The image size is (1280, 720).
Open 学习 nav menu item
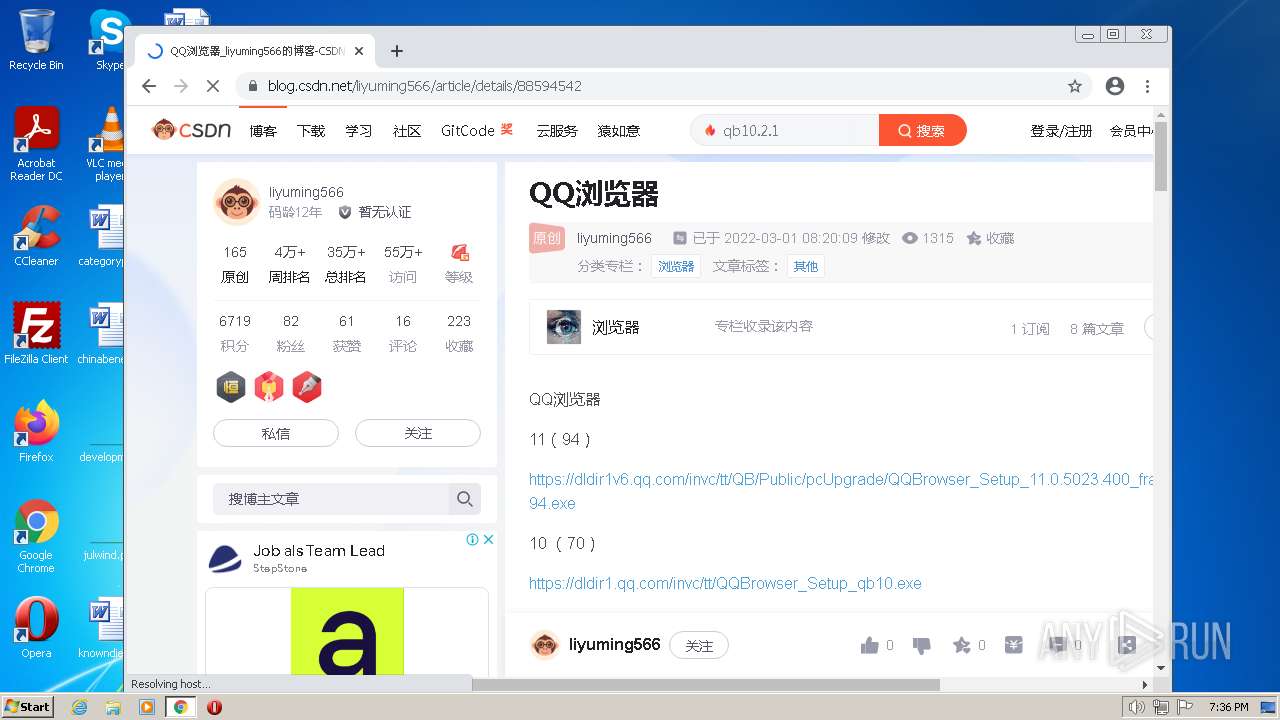pos(359,131)
